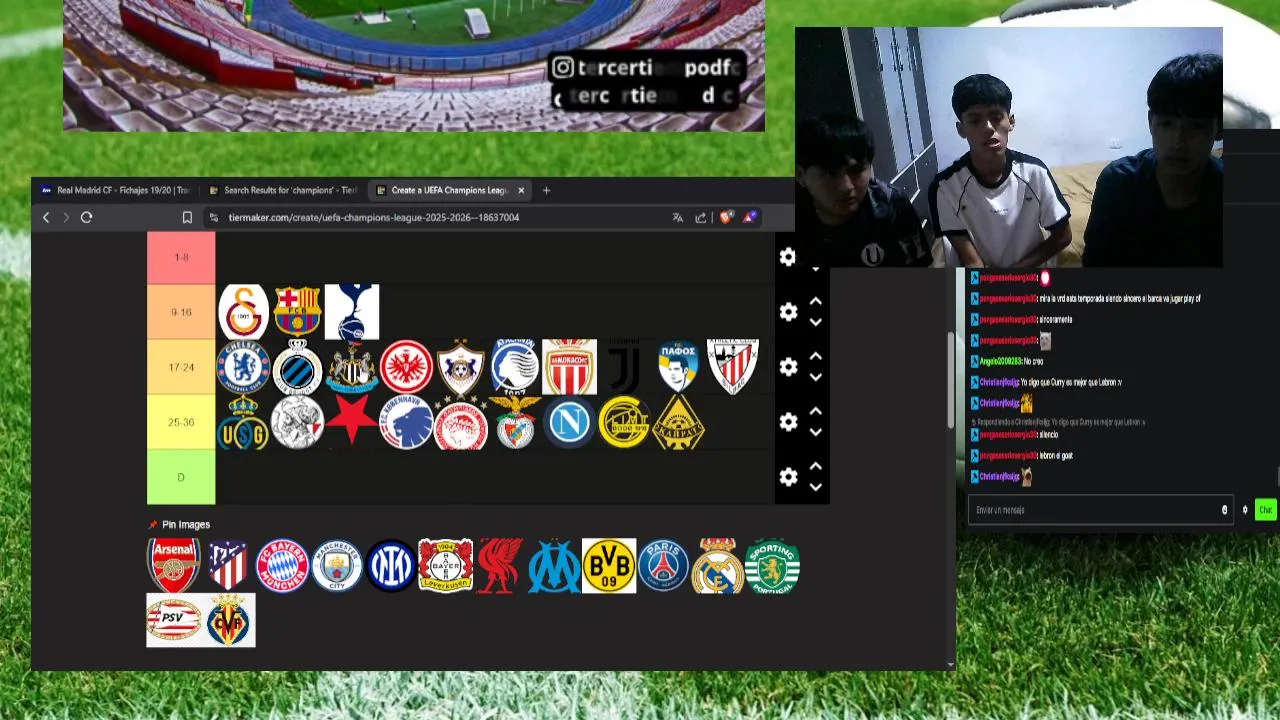Click the Inter Milan logo
The height and width of the screenshot is (720, 1280).
tap(391, 565)
